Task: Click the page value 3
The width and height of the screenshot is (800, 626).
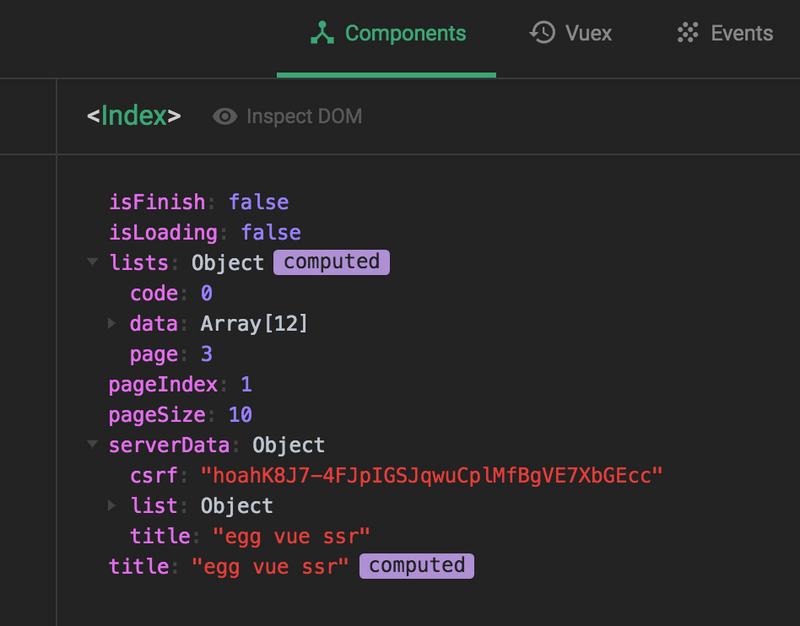Action: 206,354
